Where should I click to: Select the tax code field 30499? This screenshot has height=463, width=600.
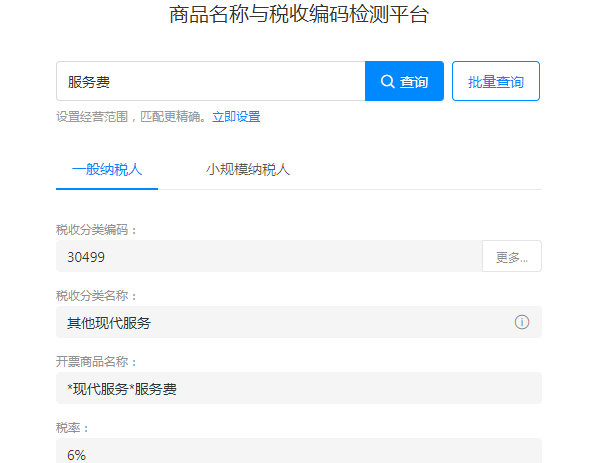(x=269, y=256)
